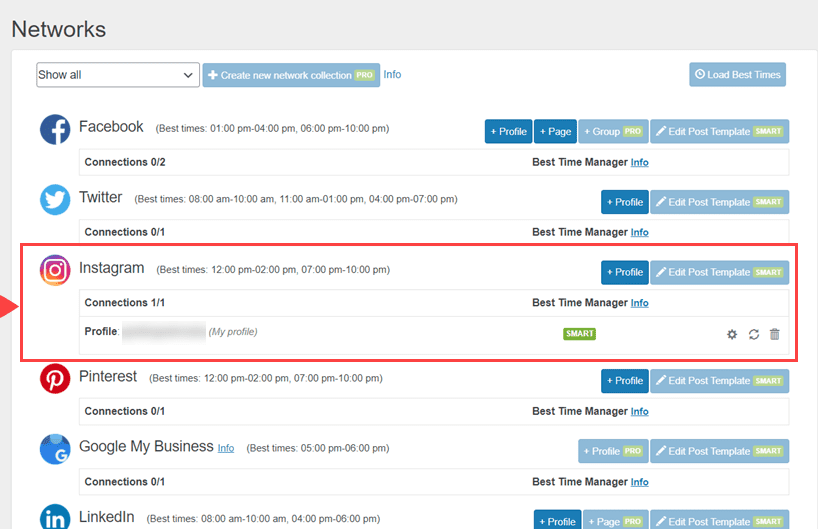Open Info link beside network collection button
The image size is (818, 529).
[392, 74]
